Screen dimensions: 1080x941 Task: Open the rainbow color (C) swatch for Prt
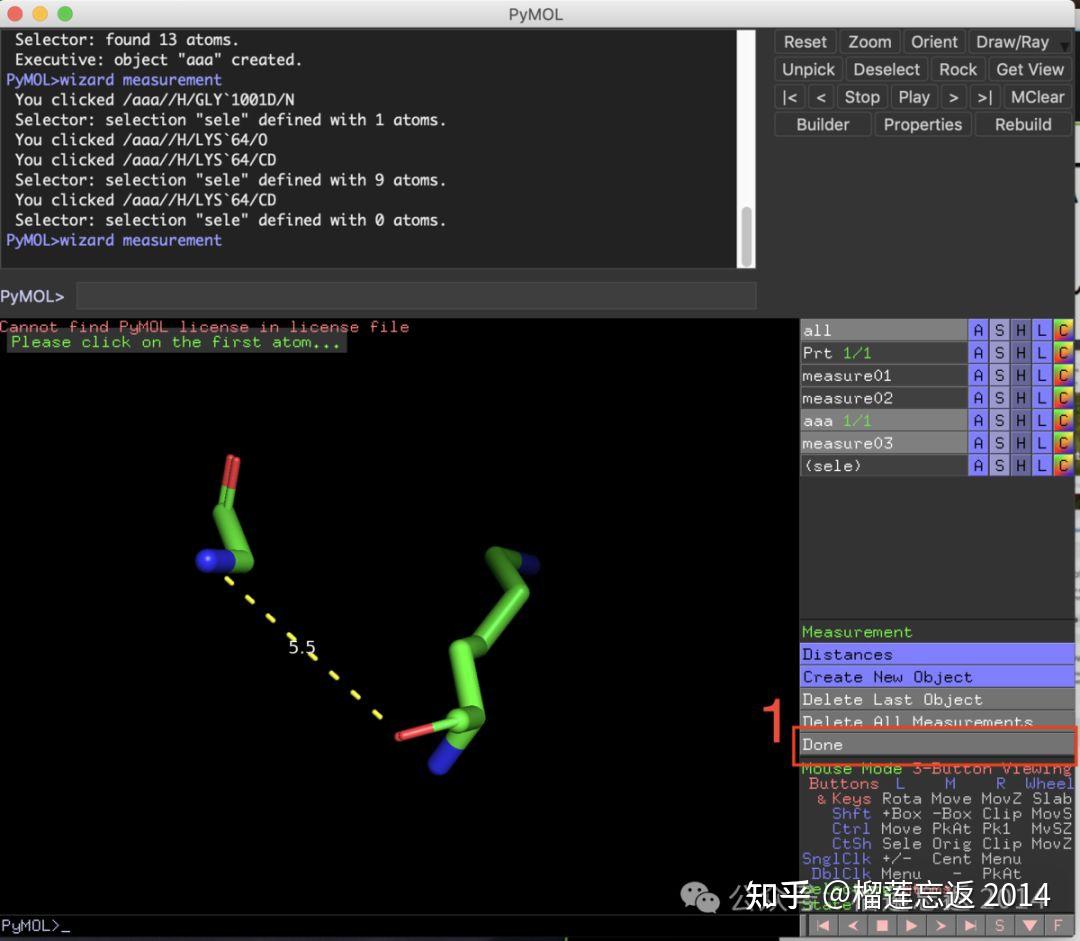point(1063,352)
